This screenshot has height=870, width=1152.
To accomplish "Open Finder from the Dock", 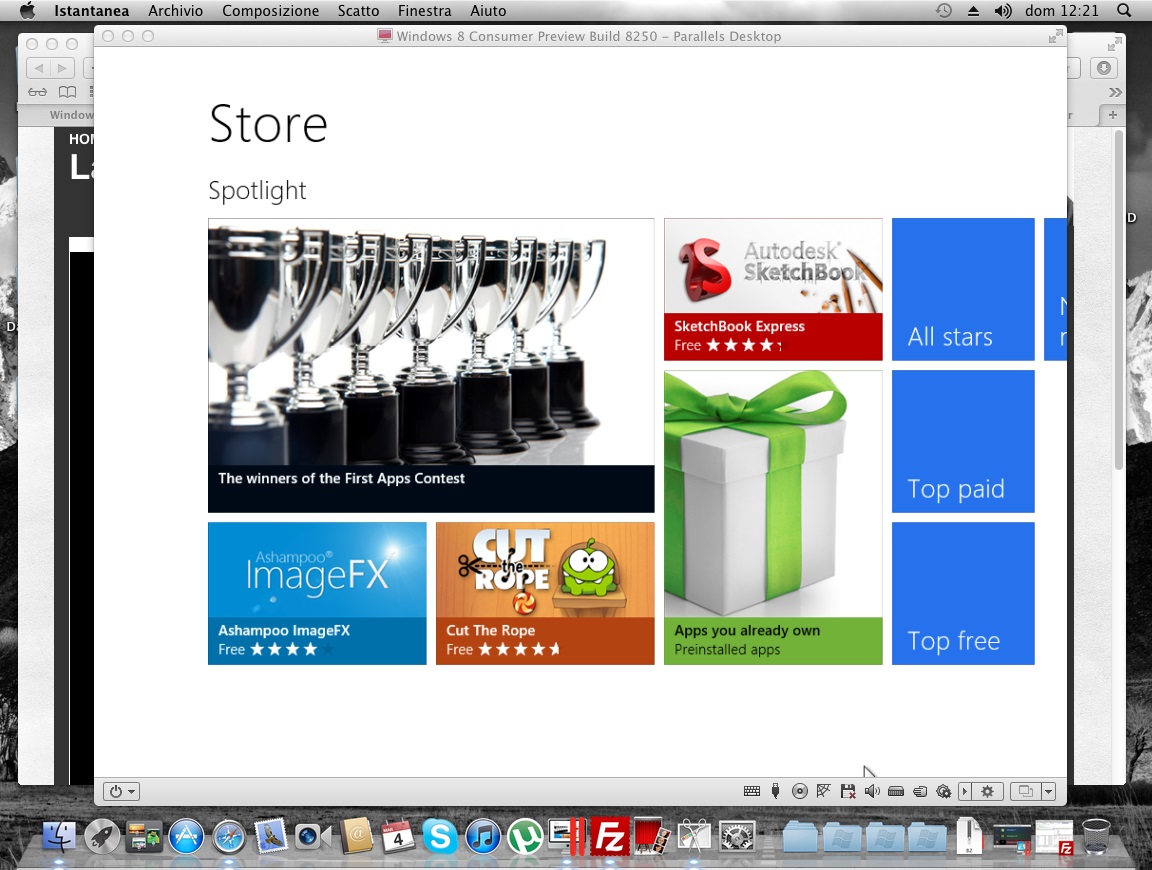I will pyautogui.click(x=60, y=837).
